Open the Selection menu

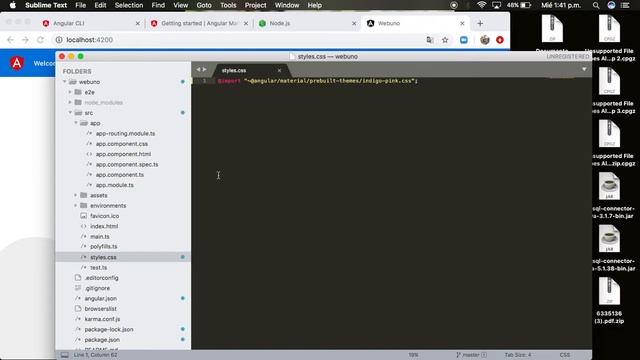[129, 5]
